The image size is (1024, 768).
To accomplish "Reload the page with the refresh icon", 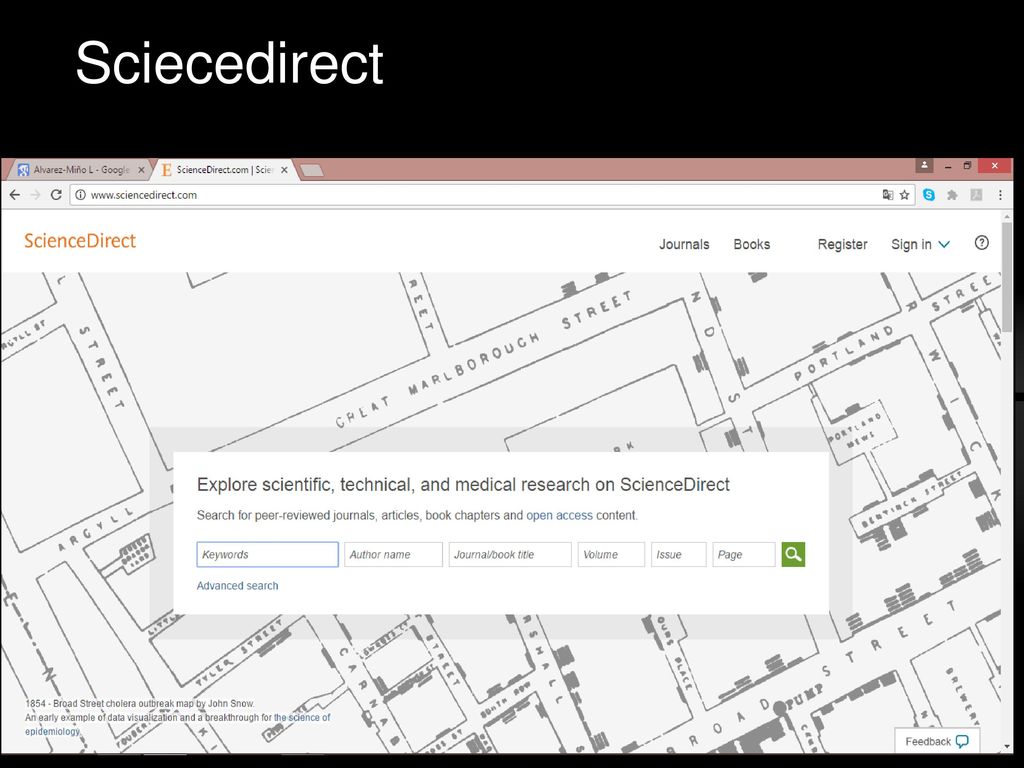I will 56,195.
